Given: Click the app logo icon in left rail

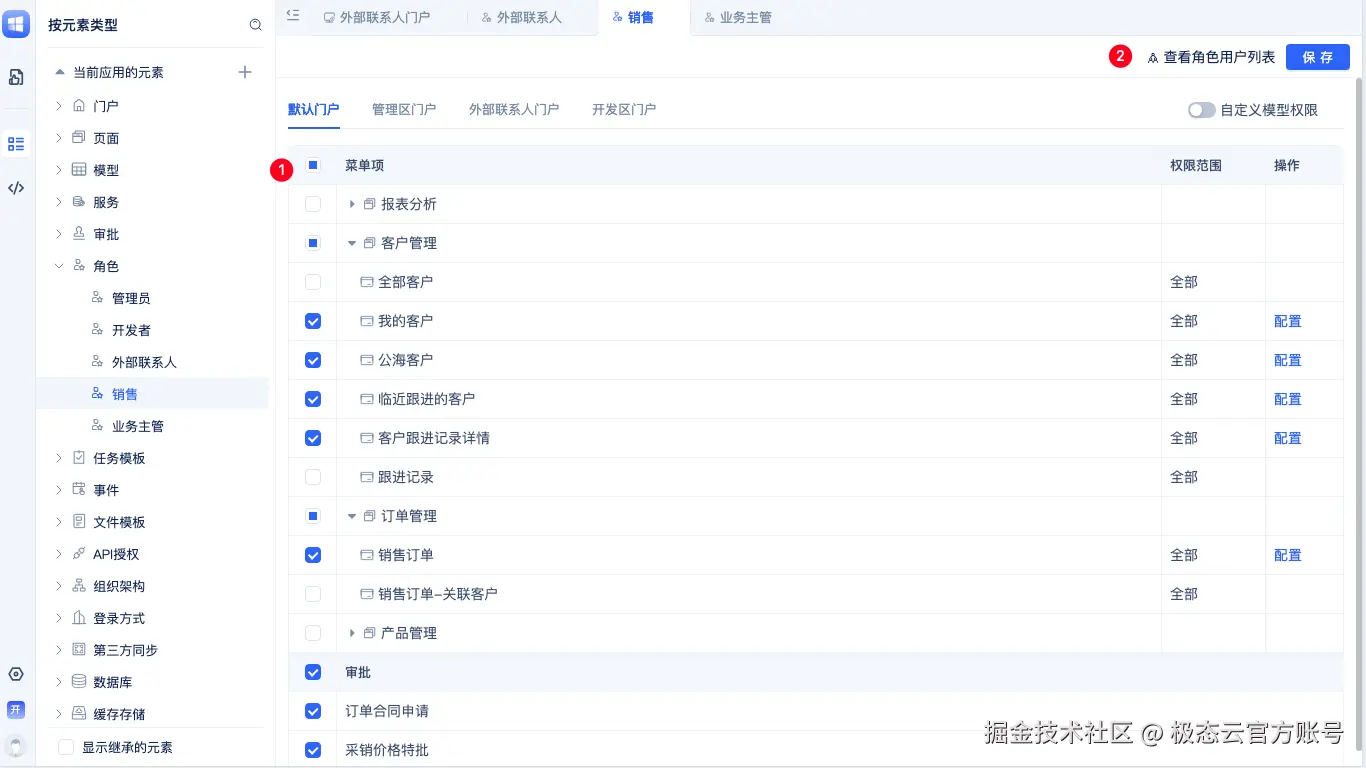Looking at the screenshot, I should pyautogui.click(x=16, y=26).
